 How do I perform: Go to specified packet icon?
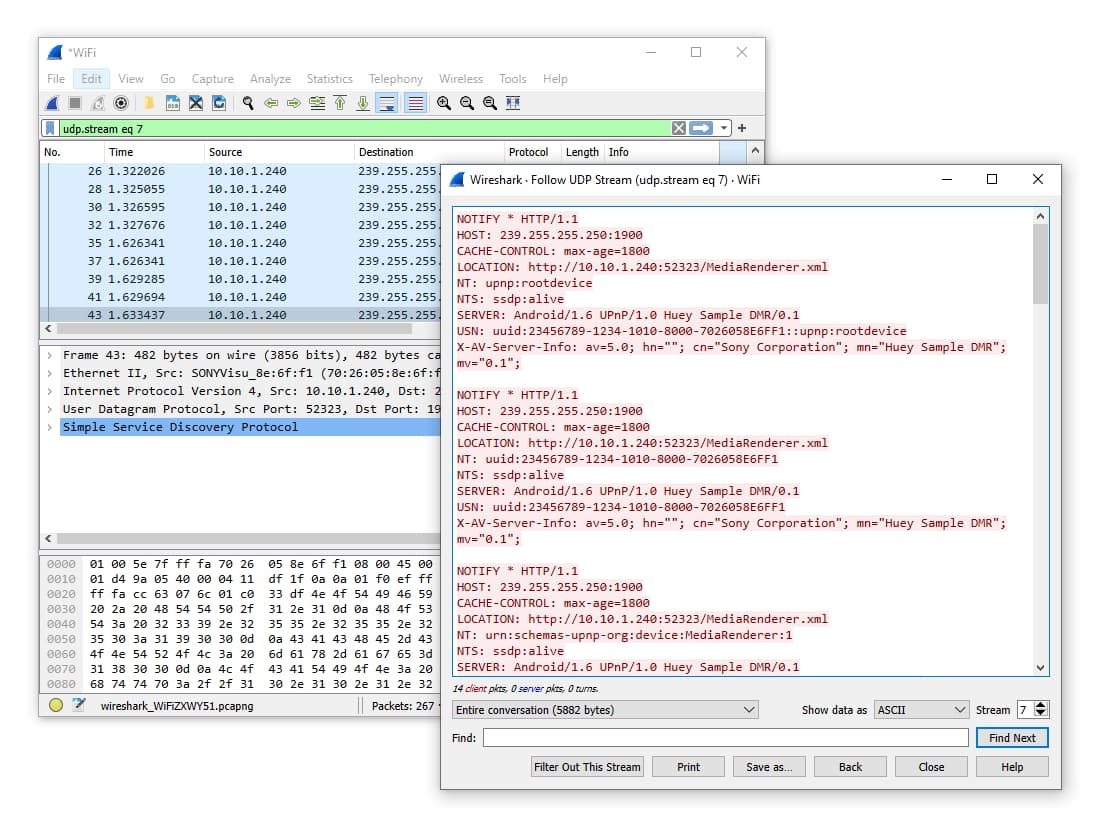(x=317, y=103)
